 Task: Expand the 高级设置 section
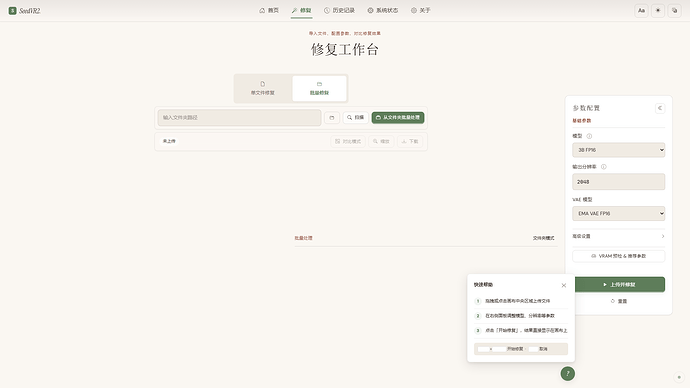[618, 236]
